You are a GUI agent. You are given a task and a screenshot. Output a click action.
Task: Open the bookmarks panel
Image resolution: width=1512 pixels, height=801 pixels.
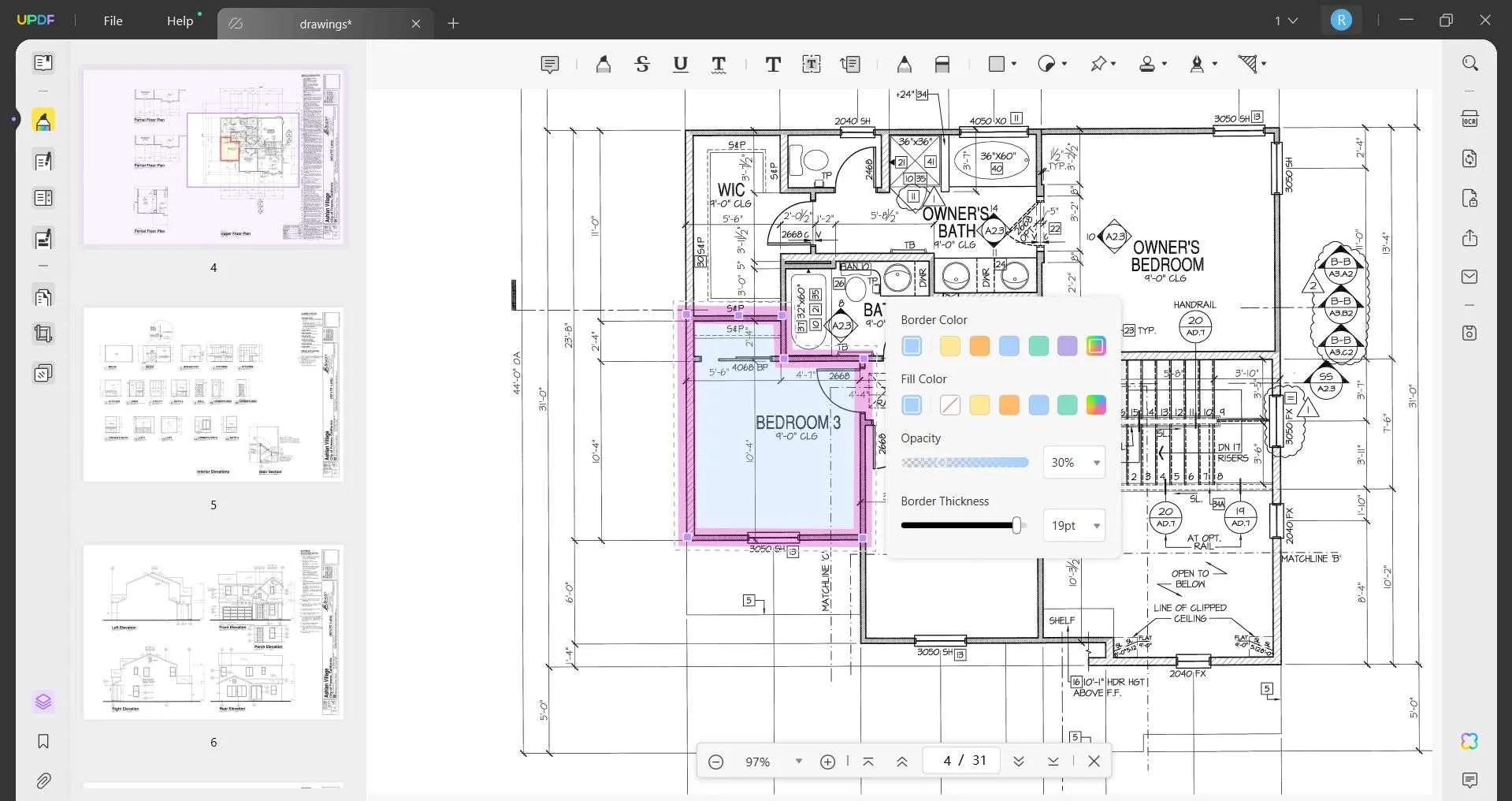click(43, 741)
